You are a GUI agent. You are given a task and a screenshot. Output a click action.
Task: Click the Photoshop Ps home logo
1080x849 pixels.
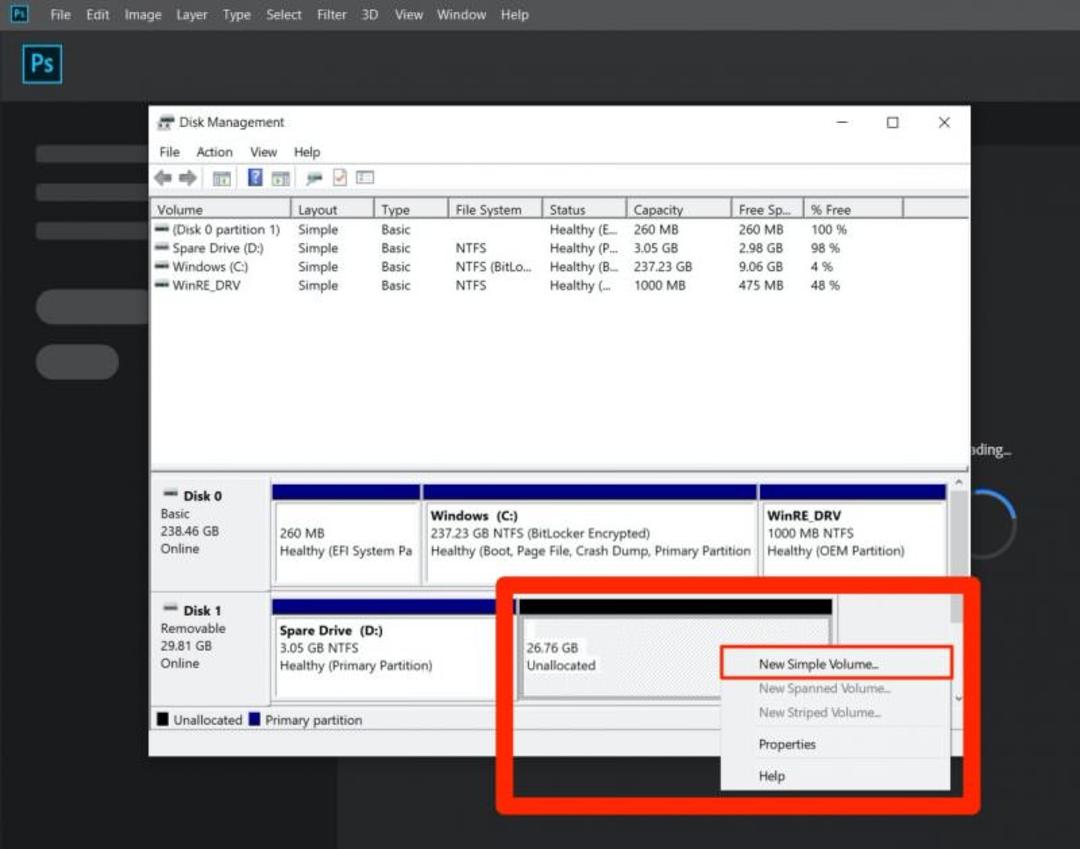[x=42, y=64]
